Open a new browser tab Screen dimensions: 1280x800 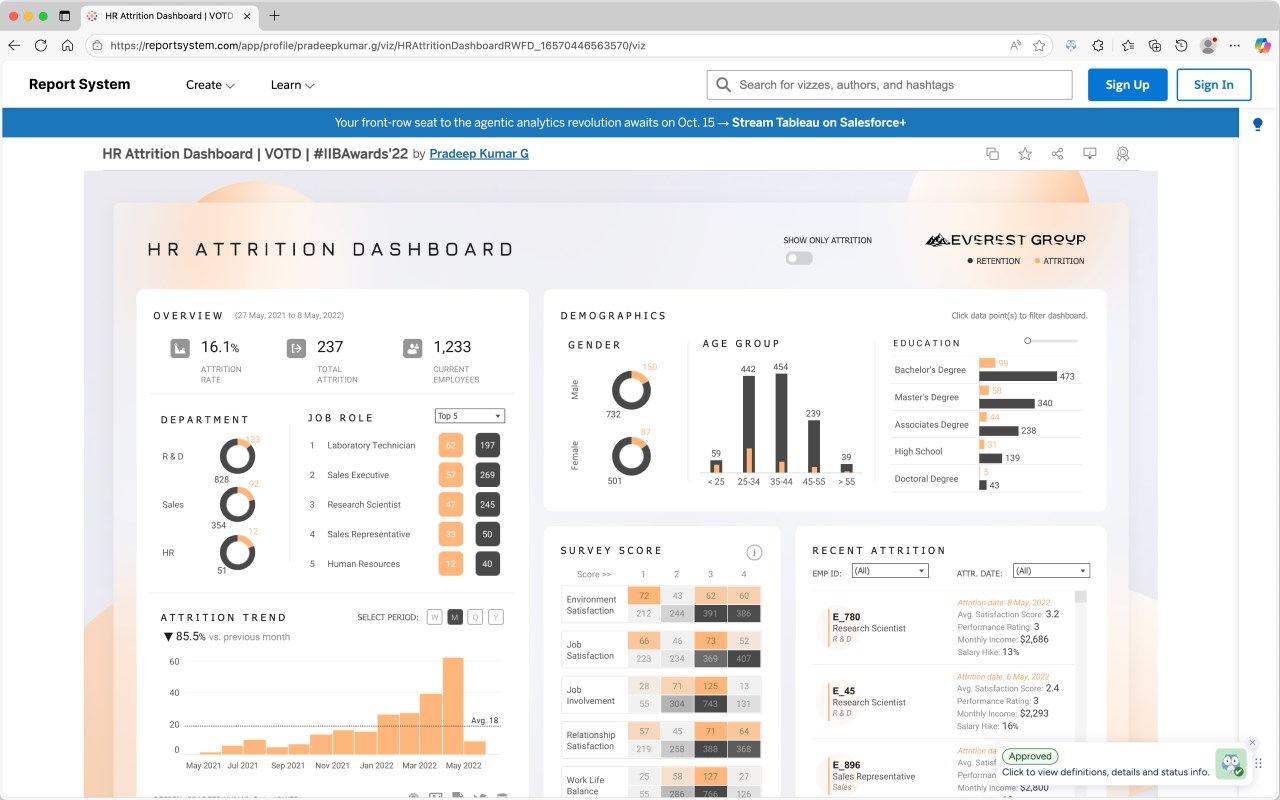274,16
